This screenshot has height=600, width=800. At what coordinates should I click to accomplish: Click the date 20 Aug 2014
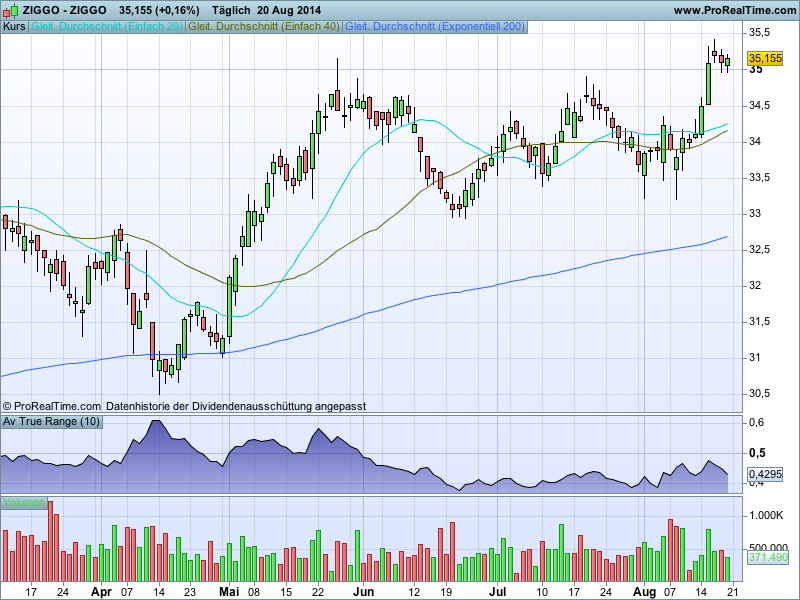click(x=289, y=10)
